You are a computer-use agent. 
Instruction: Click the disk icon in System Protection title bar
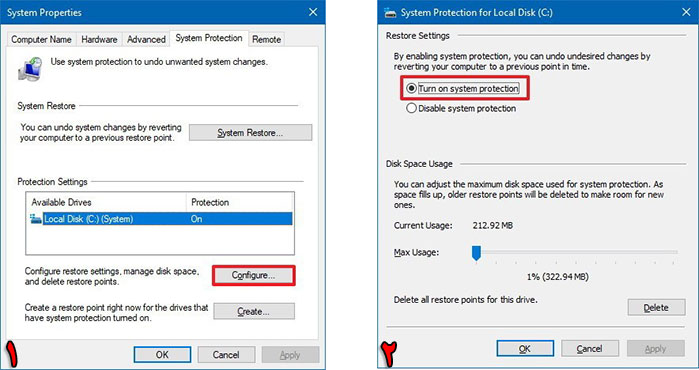[x=390, y=12]
